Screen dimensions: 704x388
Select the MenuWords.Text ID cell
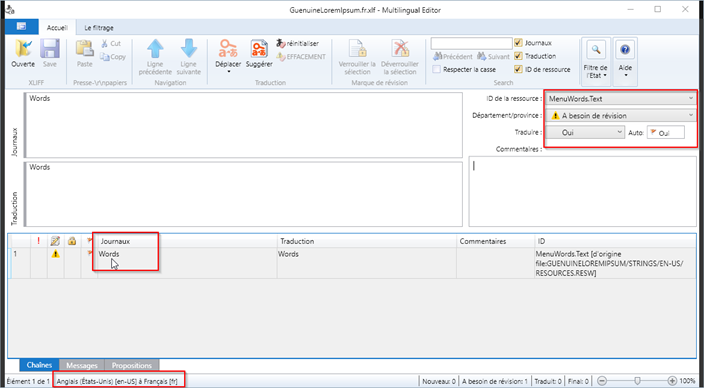[615, 263]
